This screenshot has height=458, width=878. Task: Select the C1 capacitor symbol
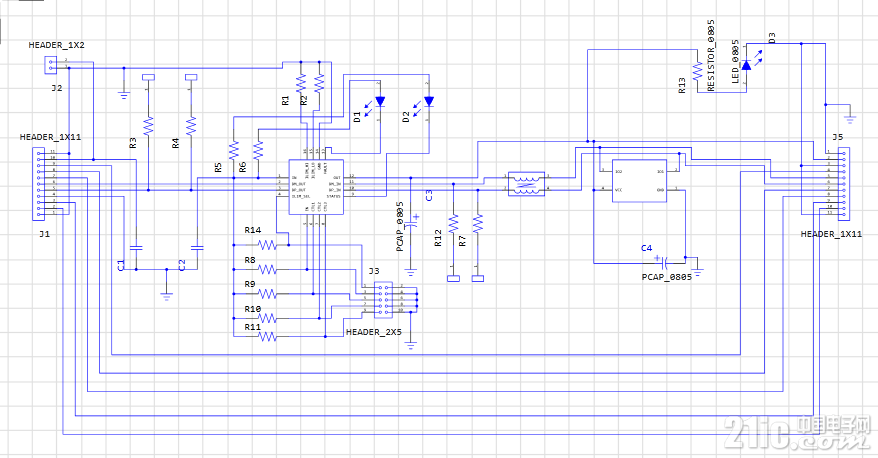[136, 247]
